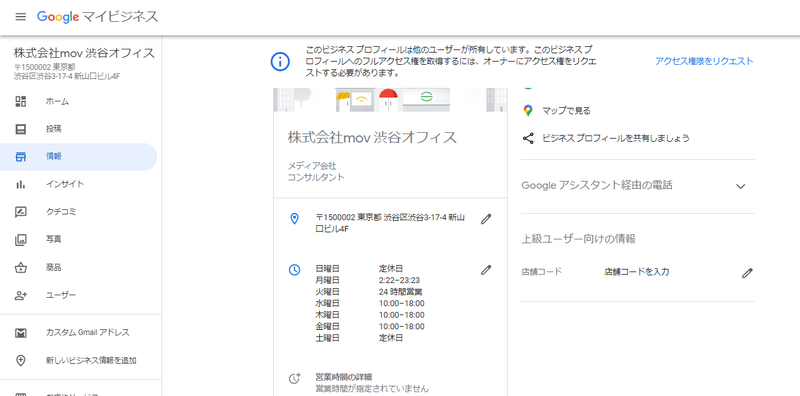
Task: Click 上級ユーザー向けの情報 heading
Action: tap(578, 239)
